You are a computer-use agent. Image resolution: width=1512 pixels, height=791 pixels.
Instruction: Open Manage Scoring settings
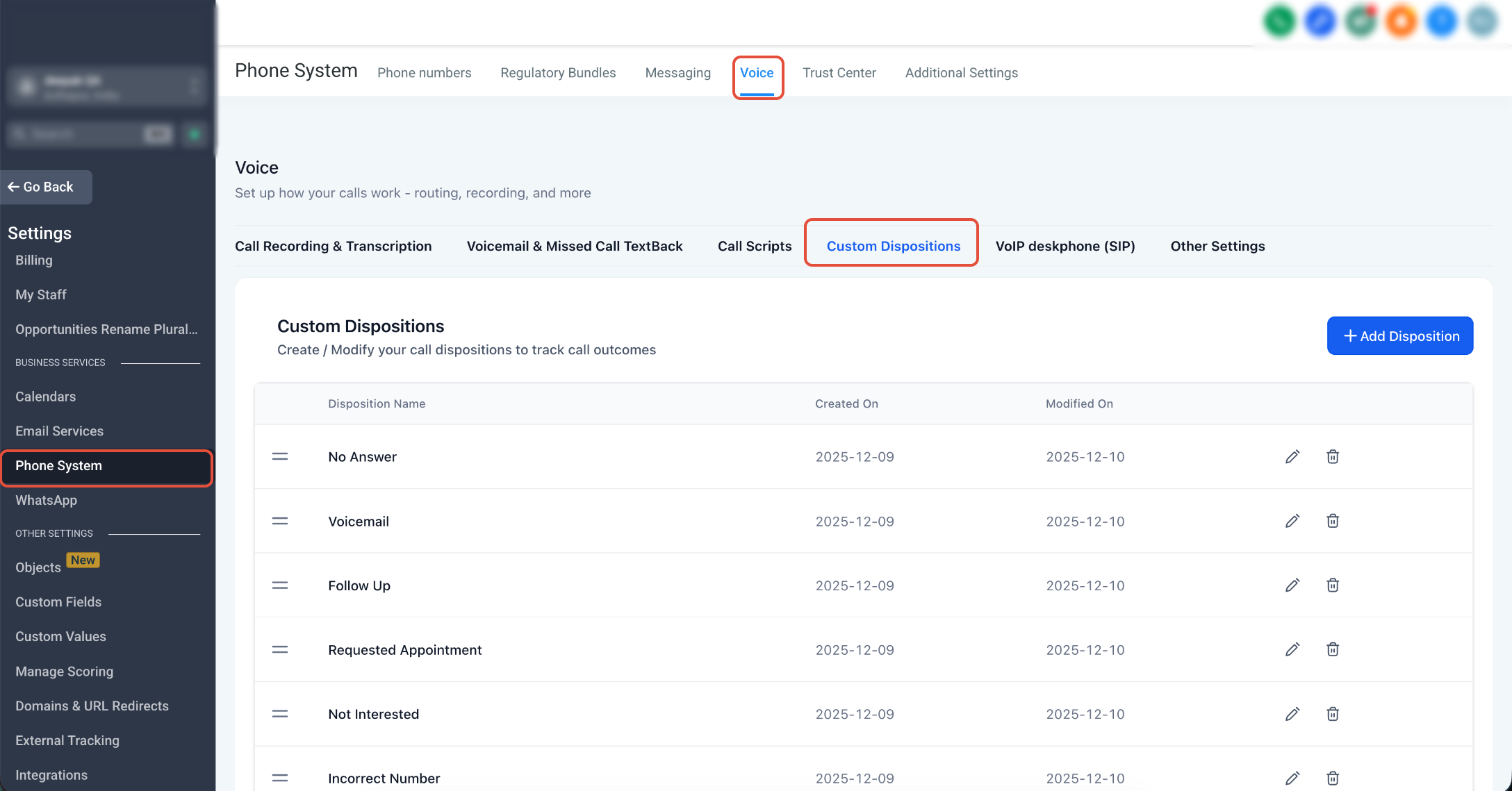[x=64, y=672]
